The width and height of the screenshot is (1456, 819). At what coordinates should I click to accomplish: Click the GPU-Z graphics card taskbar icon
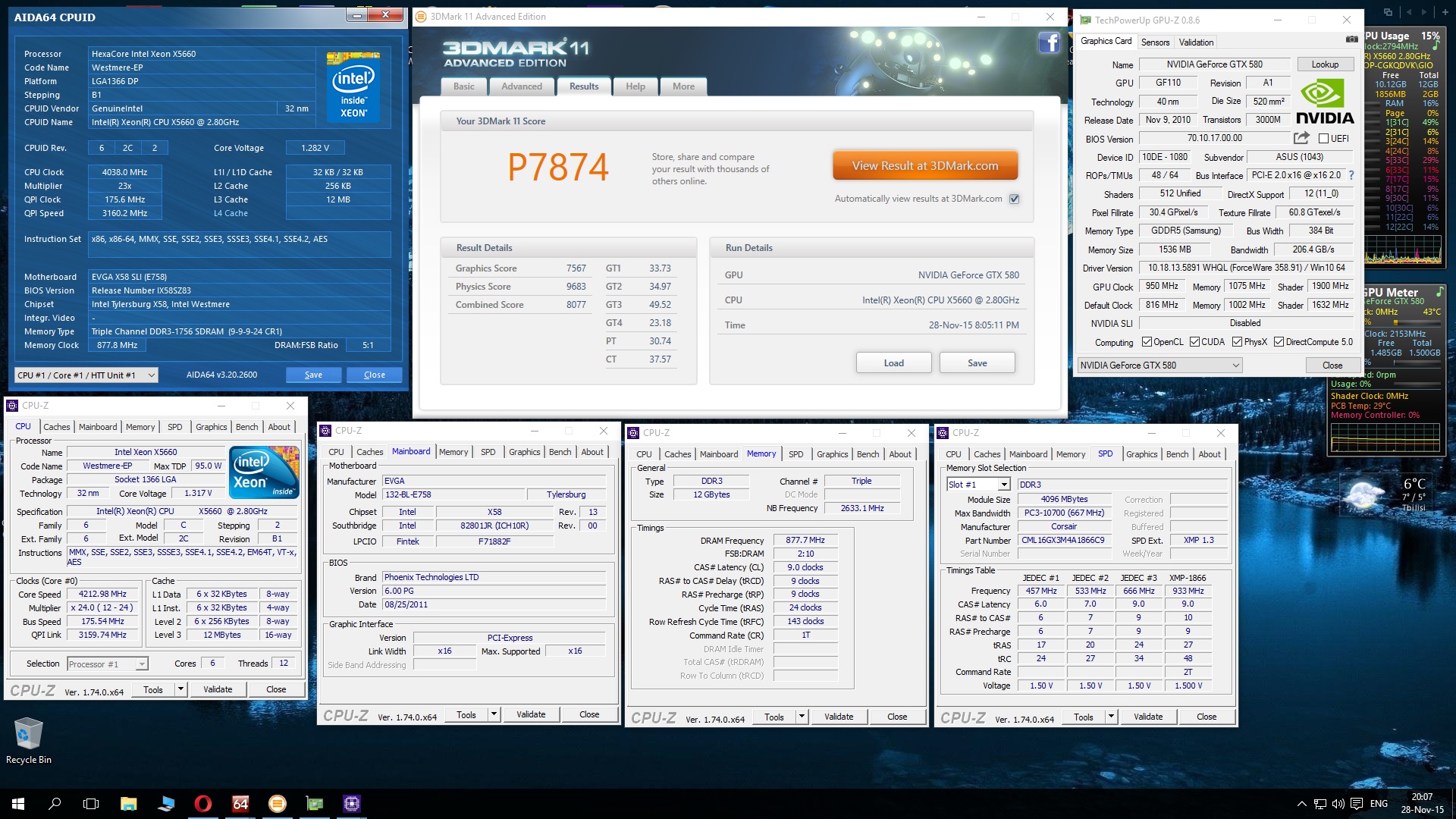coord(314,803)
